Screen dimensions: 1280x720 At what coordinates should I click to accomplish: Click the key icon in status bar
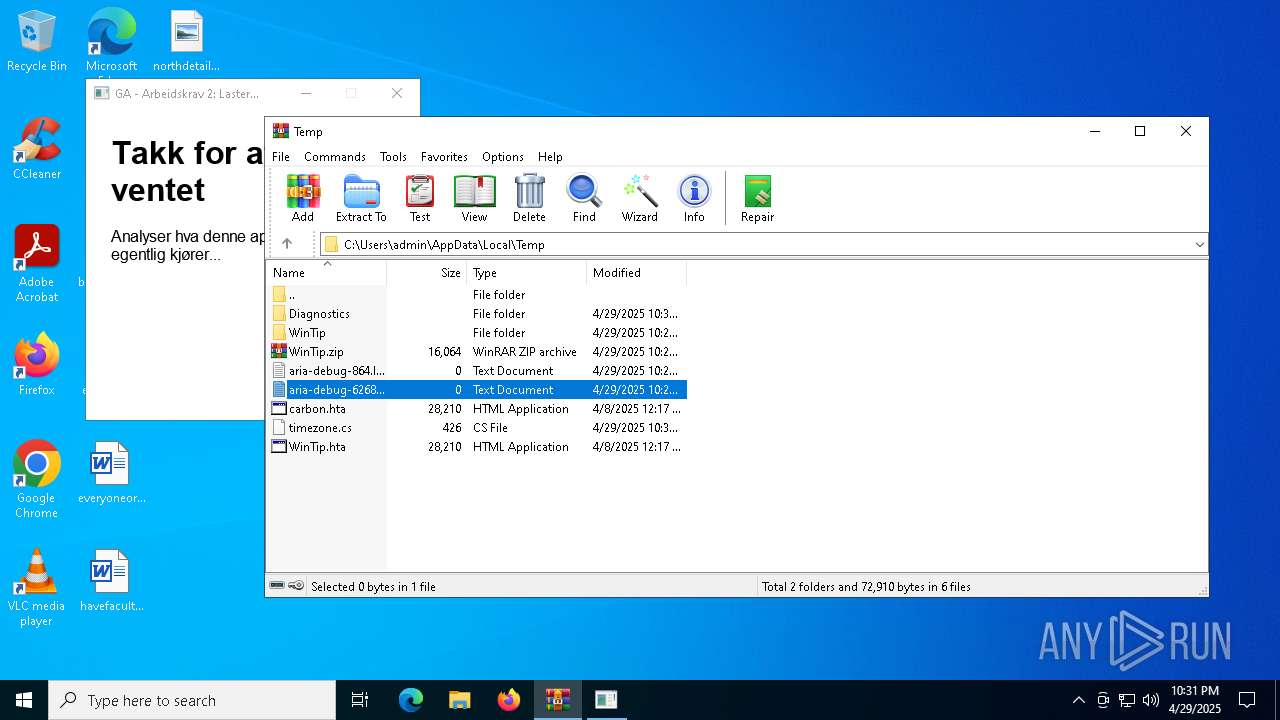(x=296, y=586)
